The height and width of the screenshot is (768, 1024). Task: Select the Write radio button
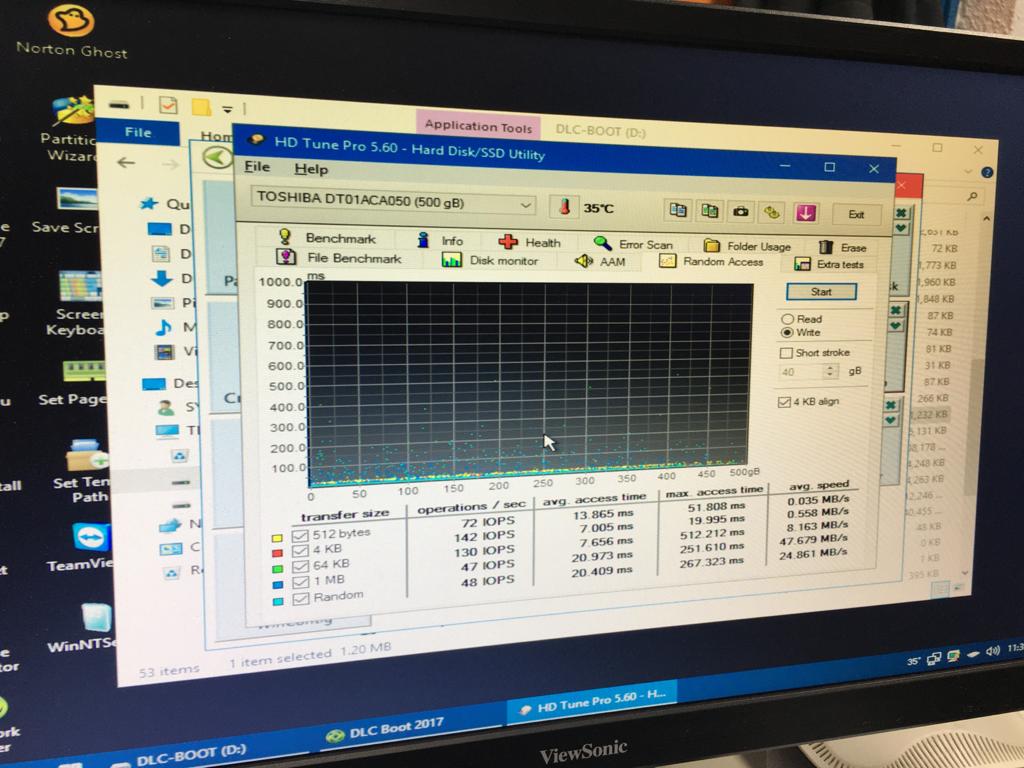click(787, 332)
